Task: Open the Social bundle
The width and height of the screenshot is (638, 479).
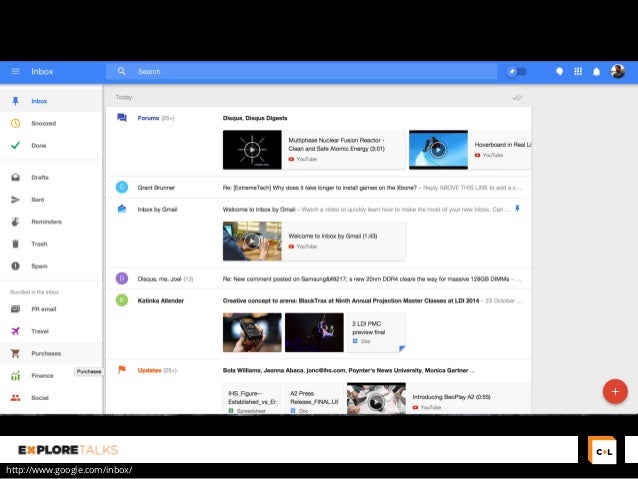Action: (51, 398)
